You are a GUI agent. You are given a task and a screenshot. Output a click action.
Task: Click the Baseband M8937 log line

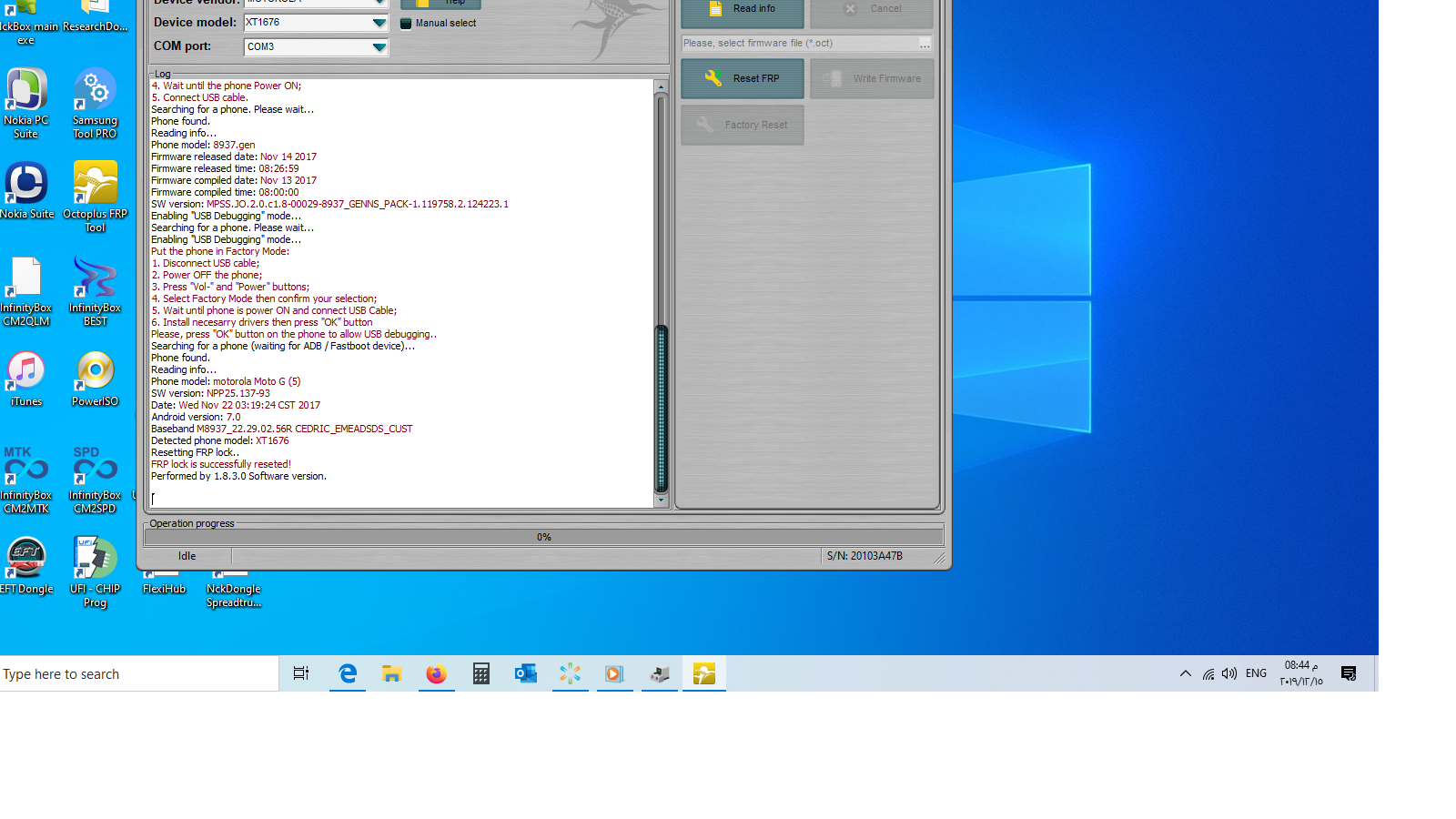pos(282,429)
